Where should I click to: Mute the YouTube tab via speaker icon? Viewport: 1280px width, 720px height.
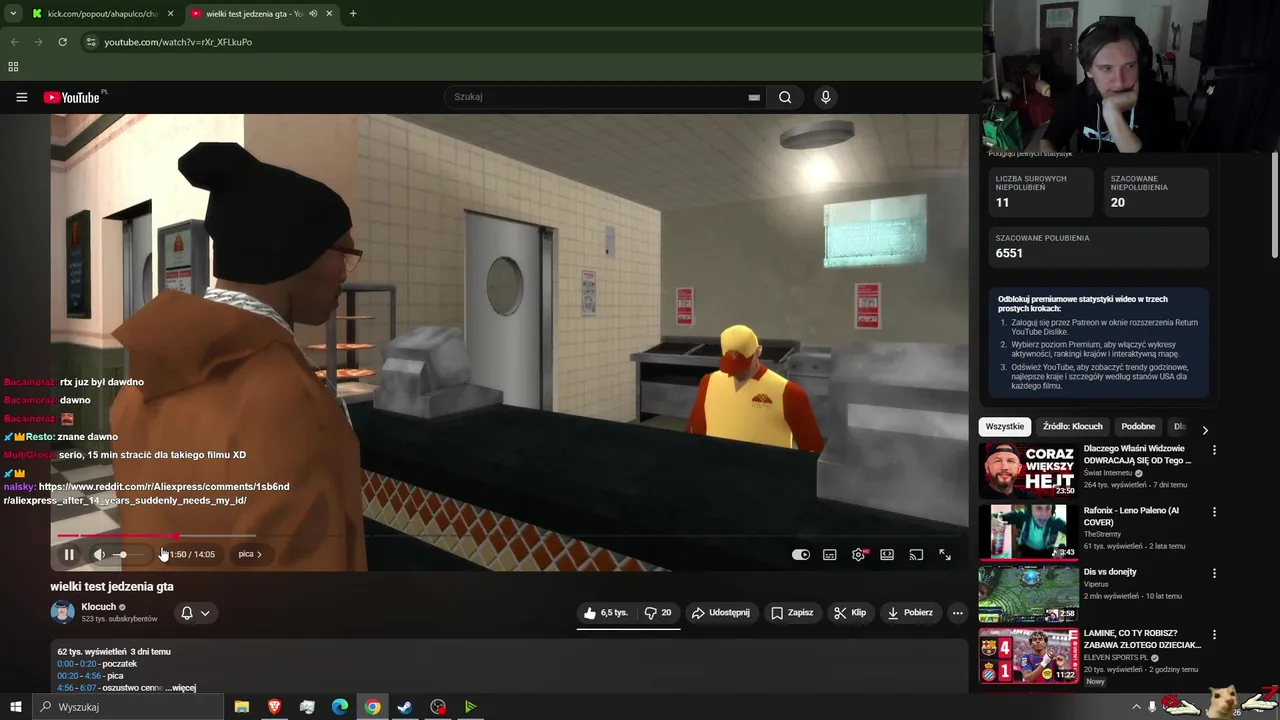(x=313, y=14)
